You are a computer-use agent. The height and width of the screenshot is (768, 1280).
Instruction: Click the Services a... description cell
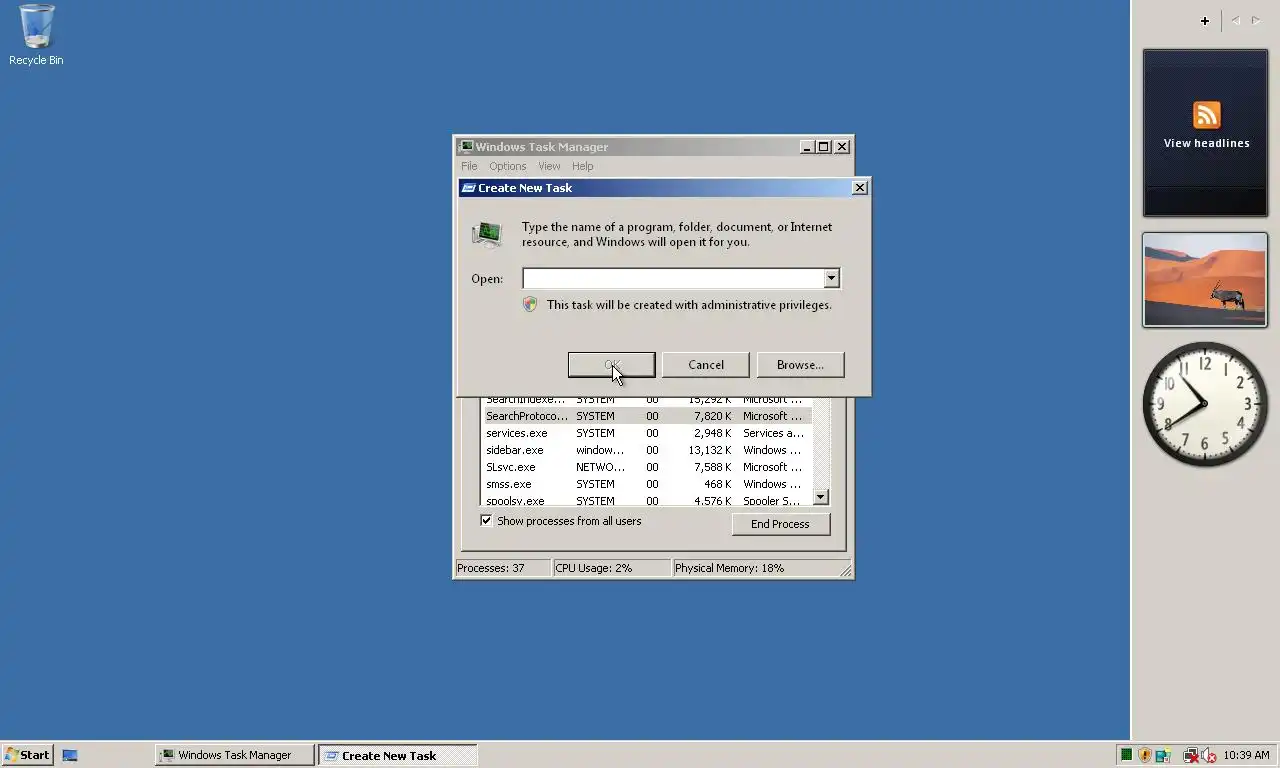[773, 433]
